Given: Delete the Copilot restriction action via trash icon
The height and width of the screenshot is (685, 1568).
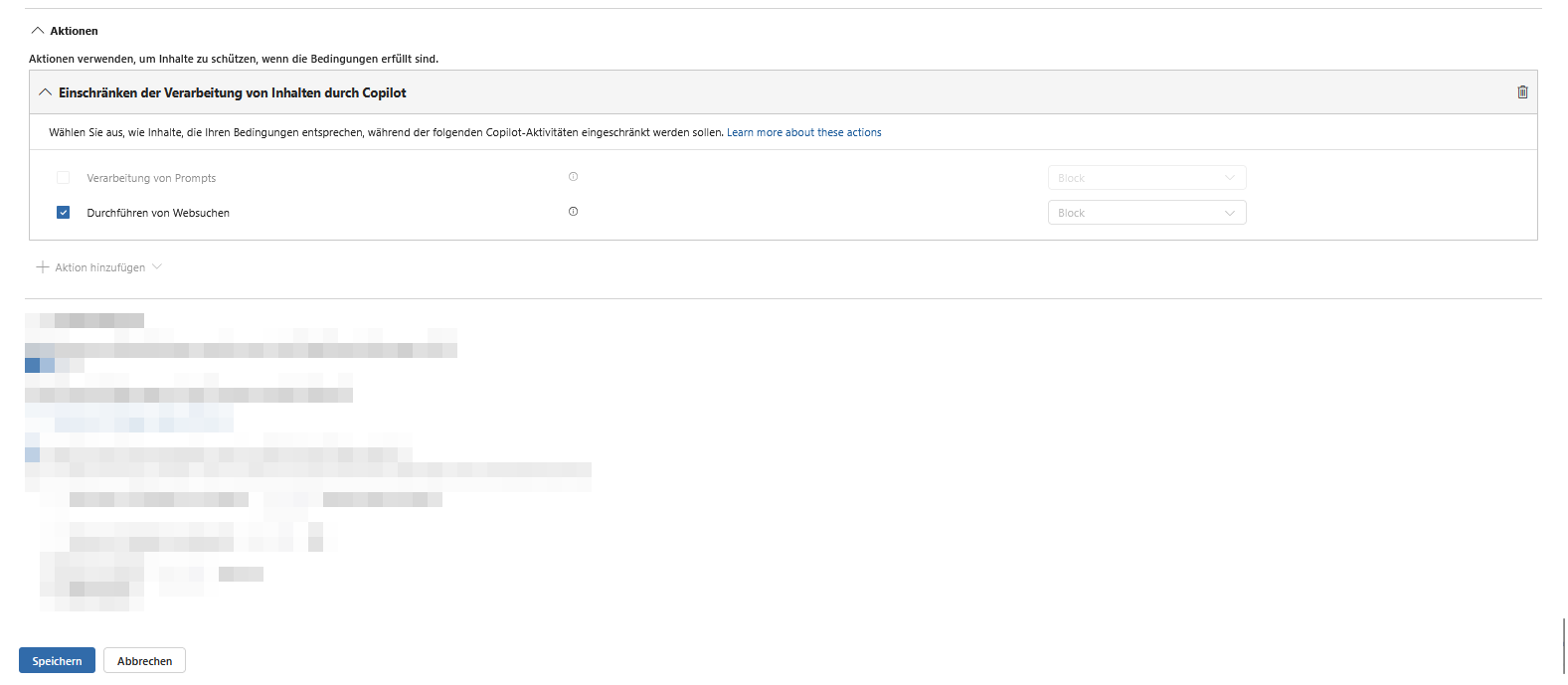Looking at the screenshot, I should pyautogui.click(x=1522, y=92).
